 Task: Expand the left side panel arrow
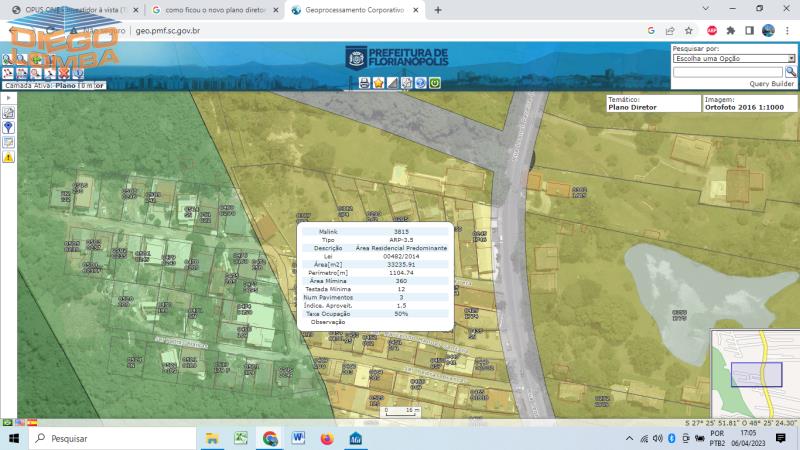click(x=8, y=98)
